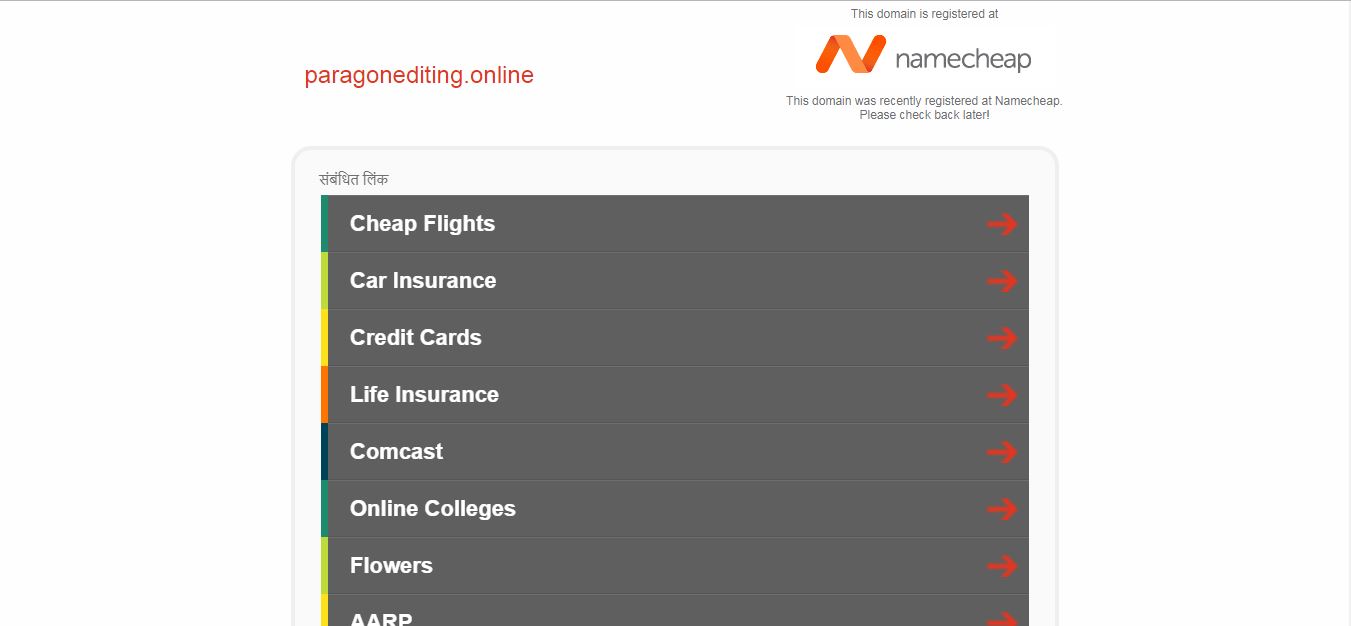The height and width of the screenshot is (626, 1351).
Task: Click the red arrow beside Comcast
Action: click(x=1002, y=452)
